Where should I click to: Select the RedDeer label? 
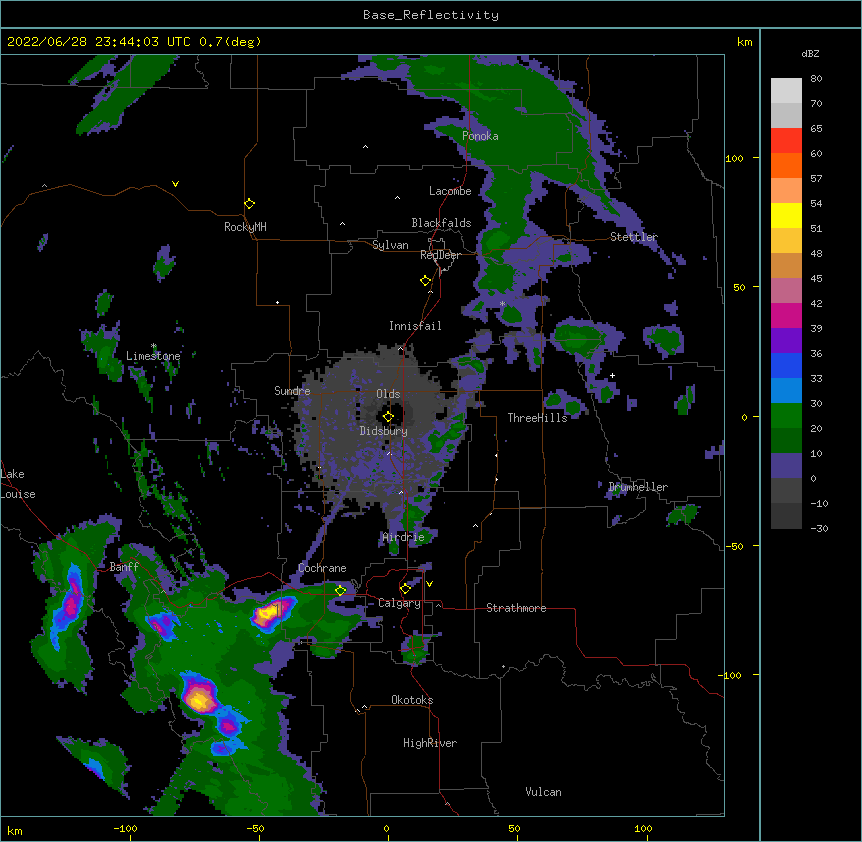440,255
